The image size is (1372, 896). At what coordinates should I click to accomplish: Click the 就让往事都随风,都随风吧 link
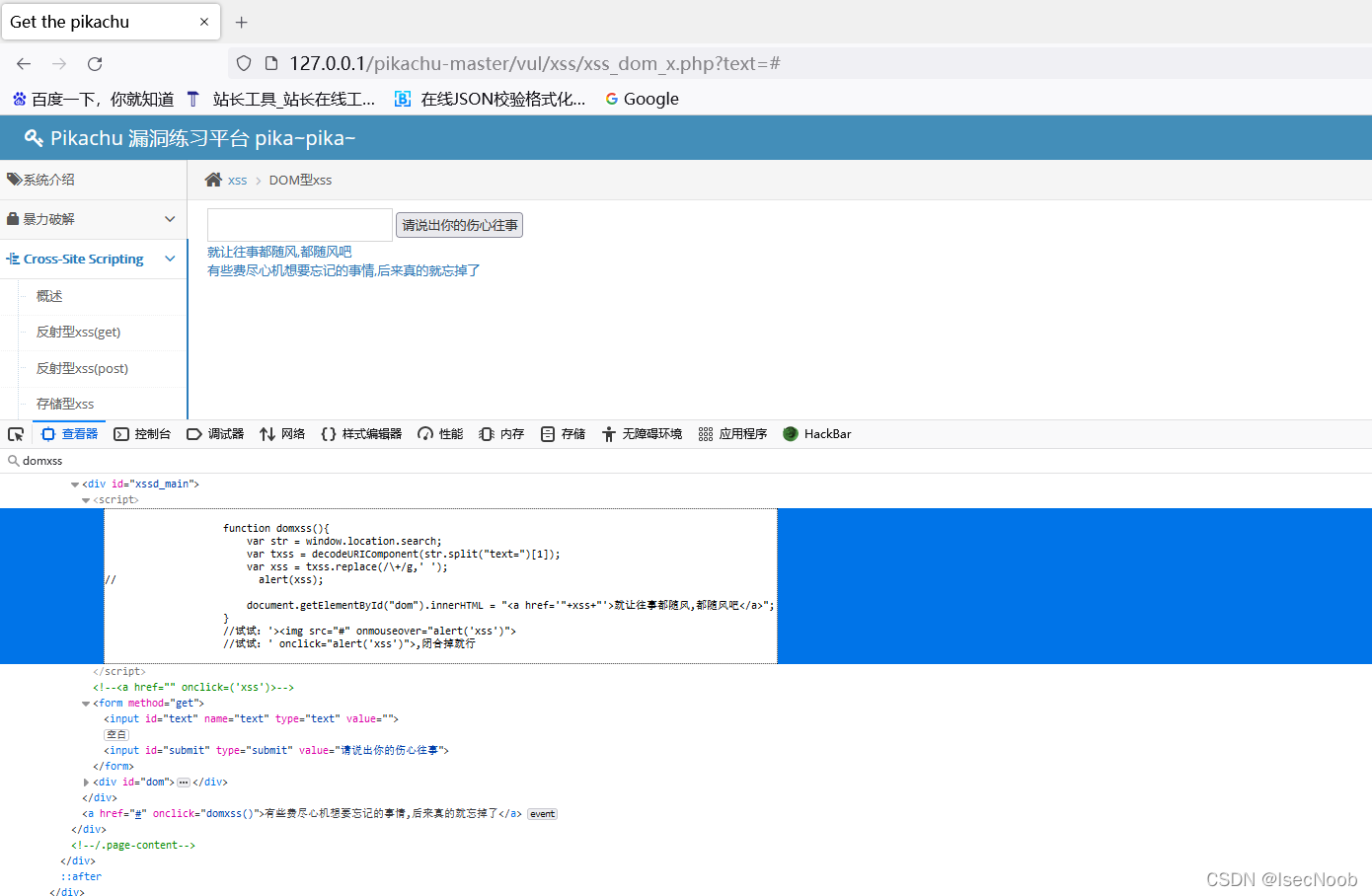click(279, 252)
